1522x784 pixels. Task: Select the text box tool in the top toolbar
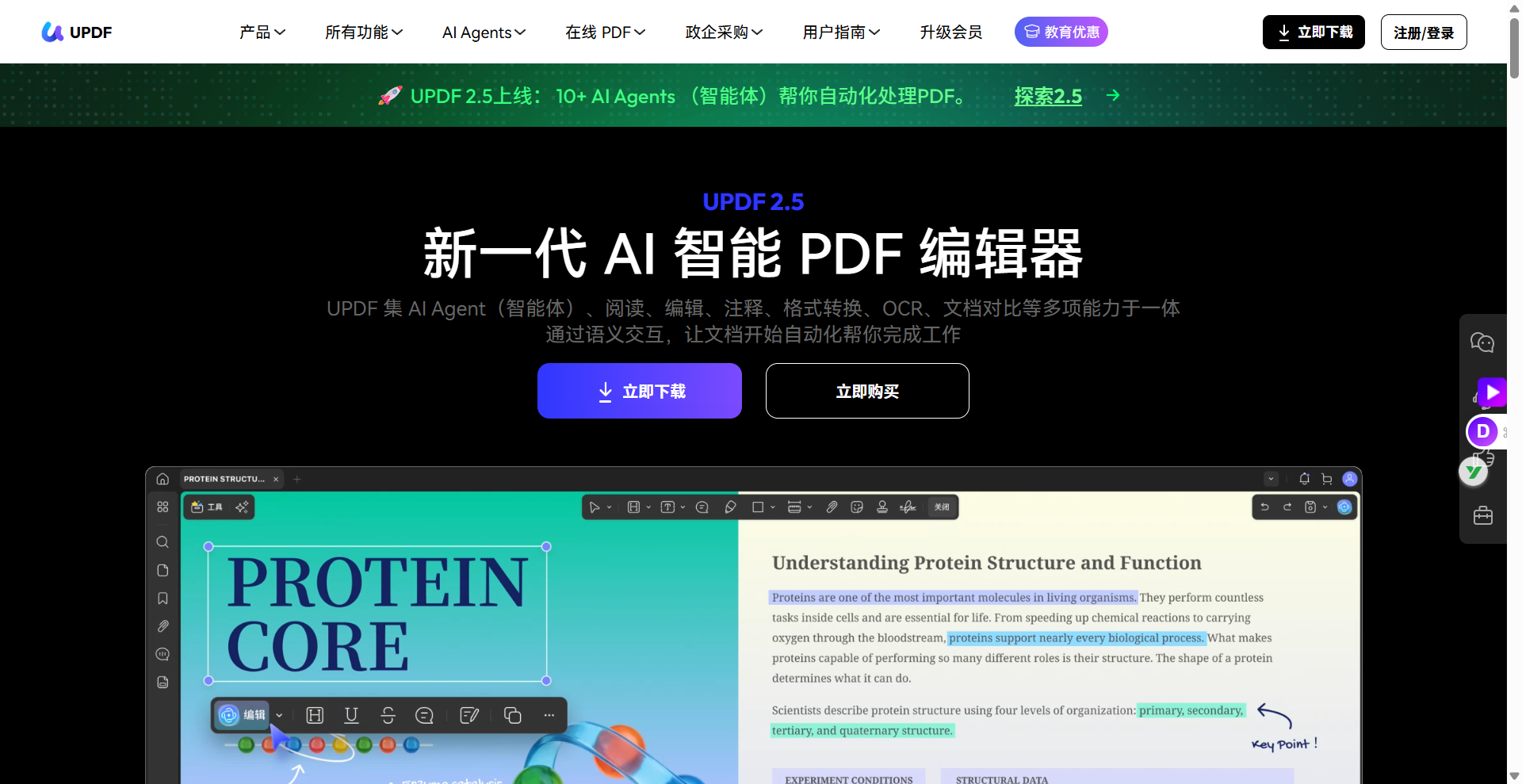click(x=667, y=507)
